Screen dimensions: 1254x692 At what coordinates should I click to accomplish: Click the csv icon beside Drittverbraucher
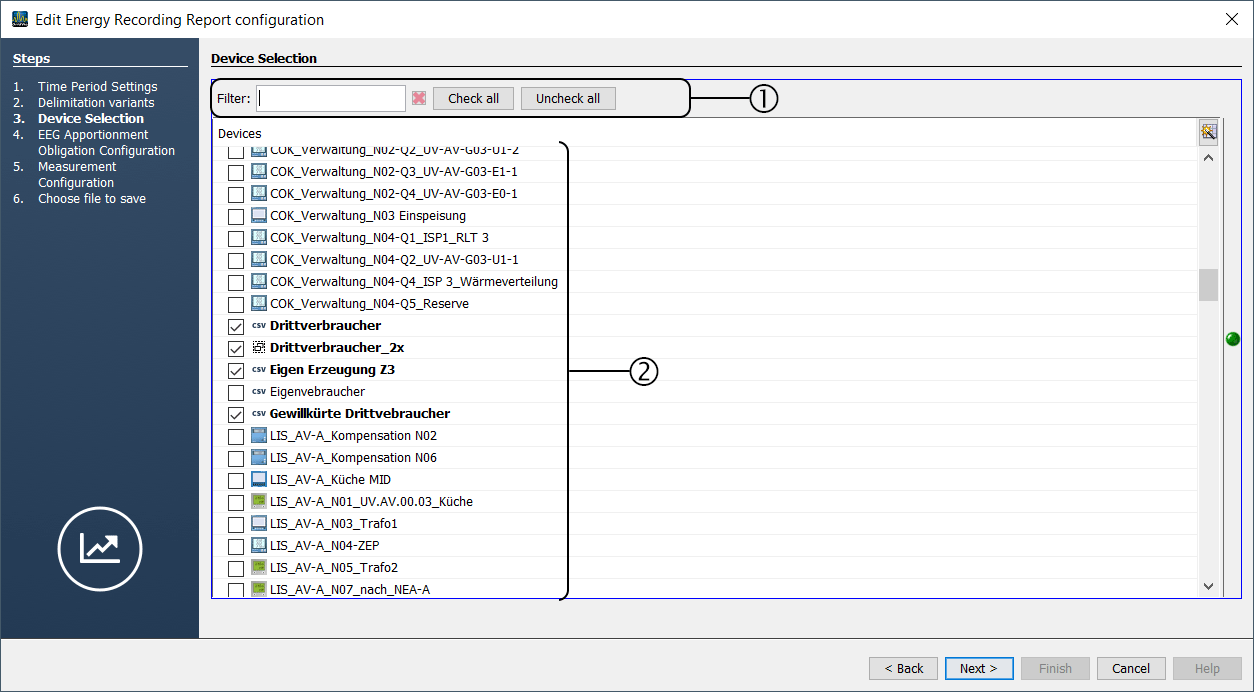pos(259,326)
